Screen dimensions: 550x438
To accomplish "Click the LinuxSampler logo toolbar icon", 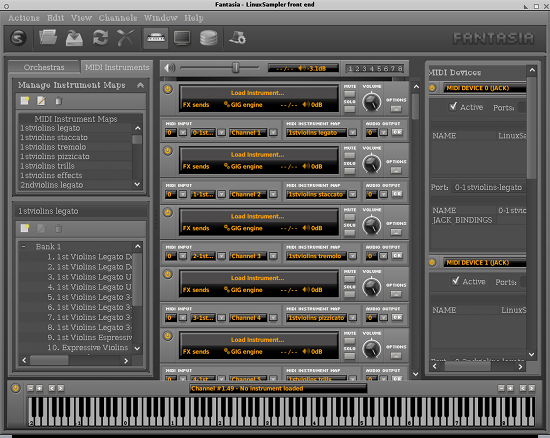I will tap(18, 38).
